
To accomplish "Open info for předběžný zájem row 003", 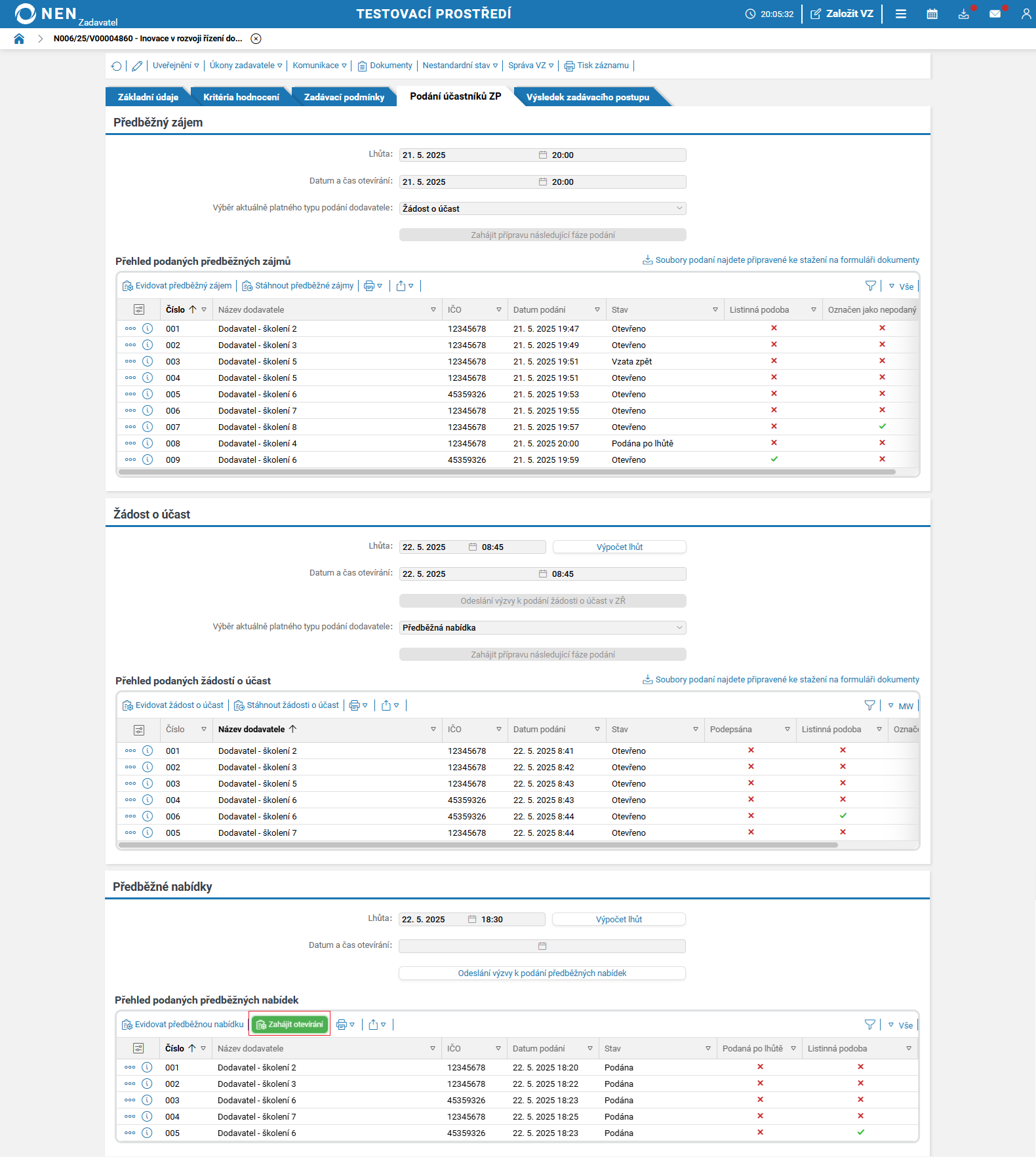I will (x=148, y=361).
